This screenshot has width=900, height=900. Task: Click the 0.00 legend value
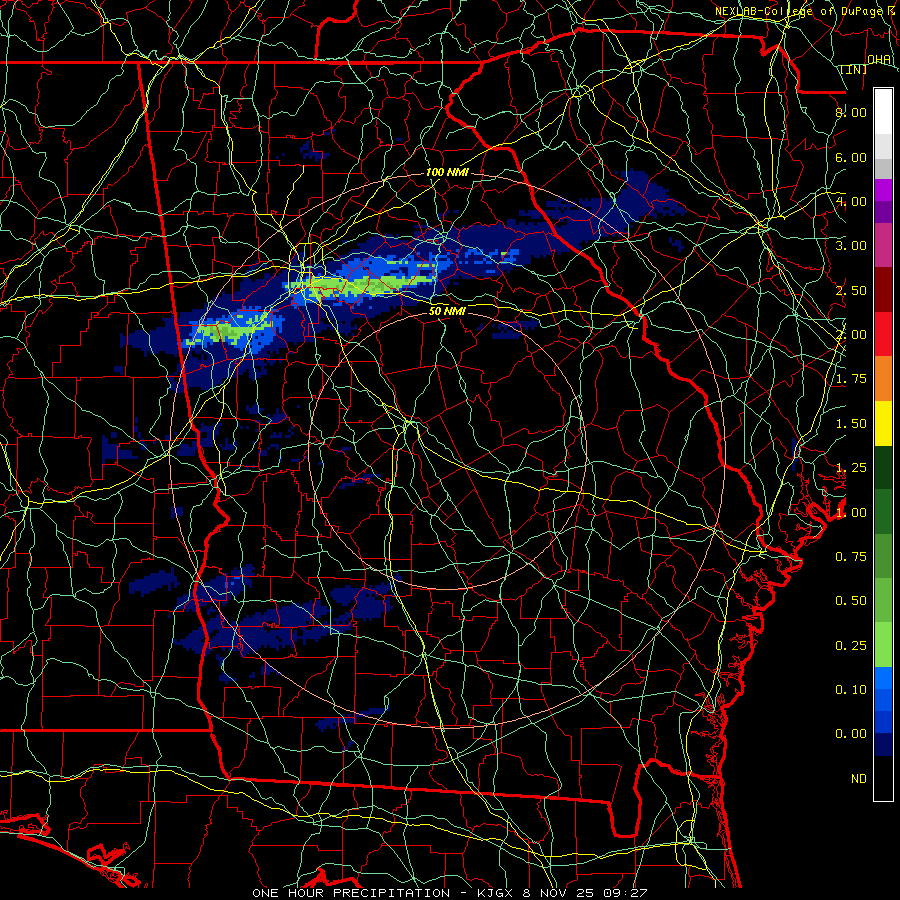[851, 734]
